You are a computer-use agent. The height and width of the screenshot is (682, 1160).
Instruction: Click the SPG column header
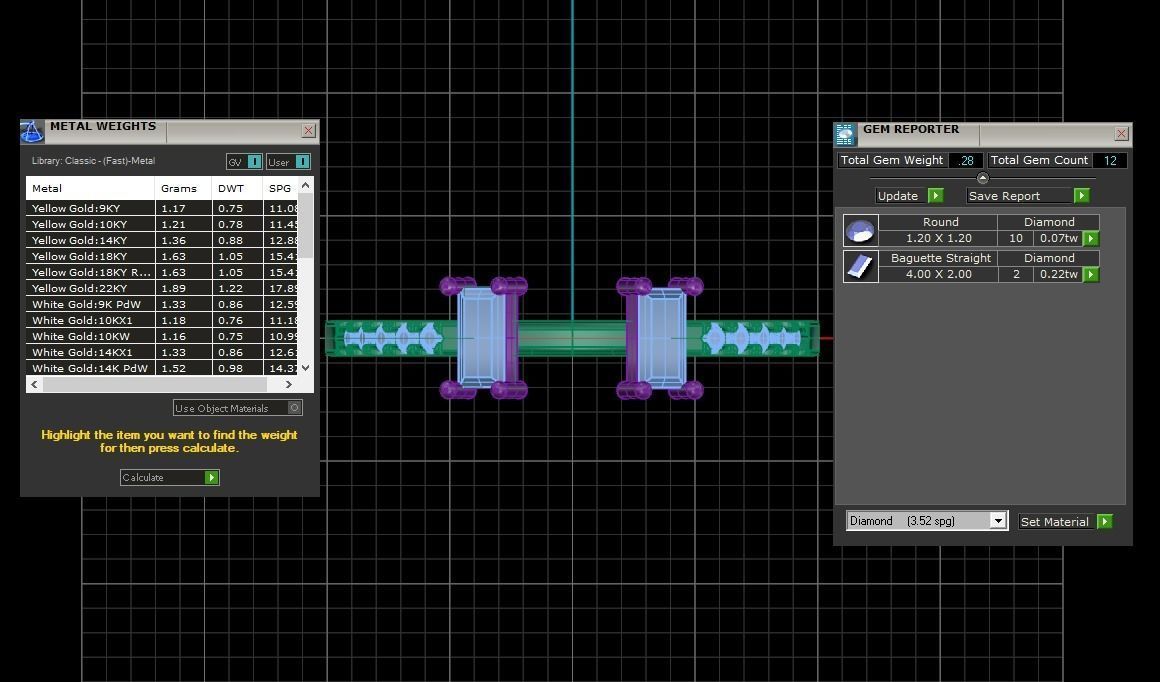[280, 188]
